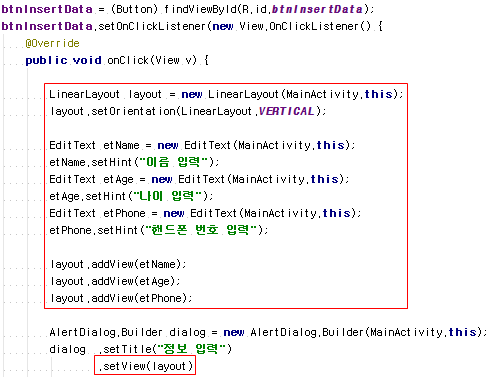Click the 'layout.addView(etName);' line

[x=118, y=264]
